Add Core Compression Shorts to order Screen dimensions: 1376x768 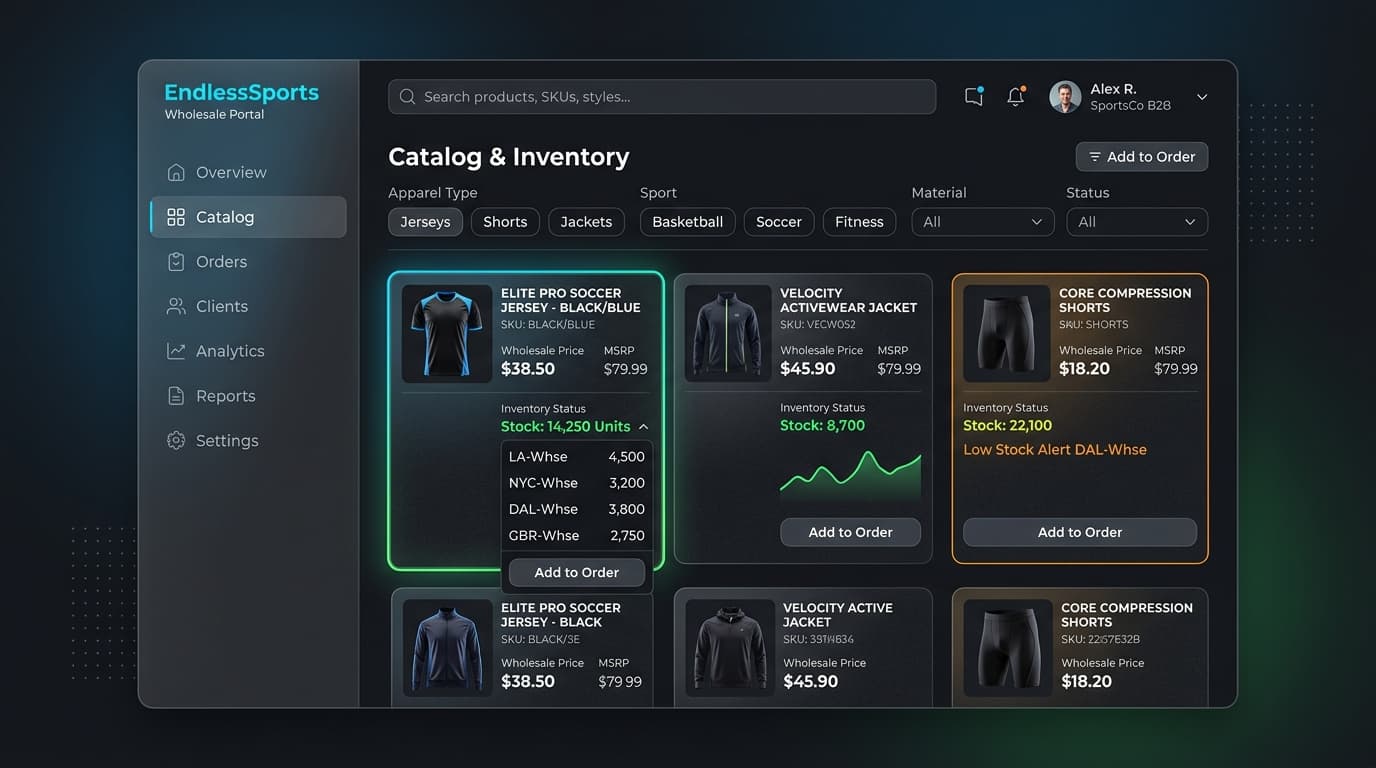pos(1080,532)
